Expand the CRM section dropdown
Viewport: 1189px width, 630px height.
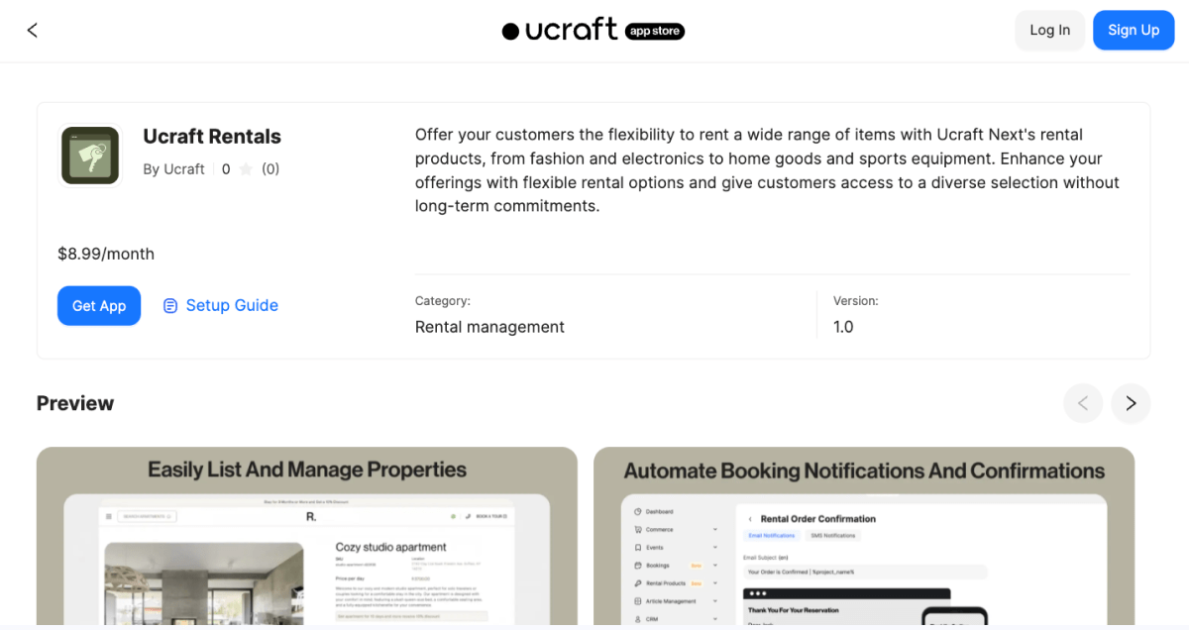point(715,618)
